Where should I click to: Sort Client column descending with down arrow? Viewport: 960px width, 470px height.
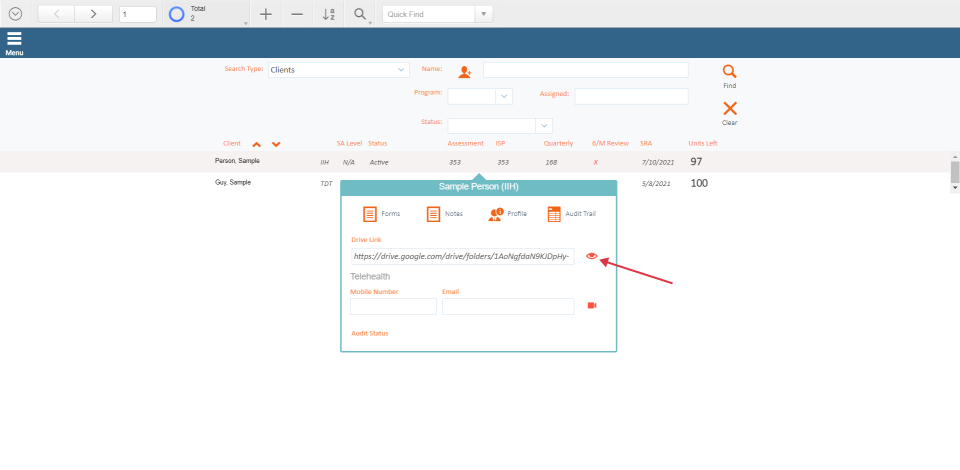[276, 144]
